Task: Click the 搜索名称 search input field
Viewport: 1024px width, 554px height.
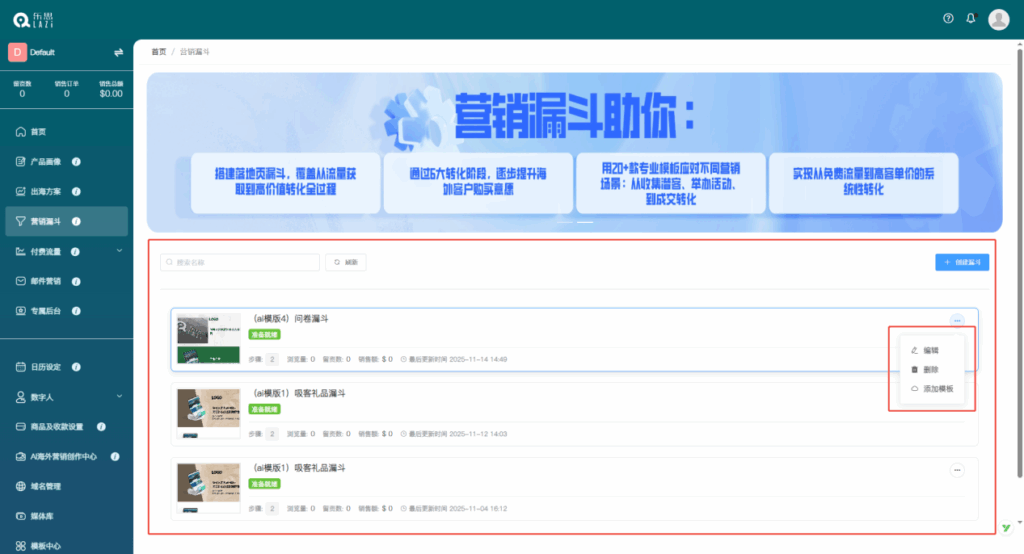Action: [240, 262]
